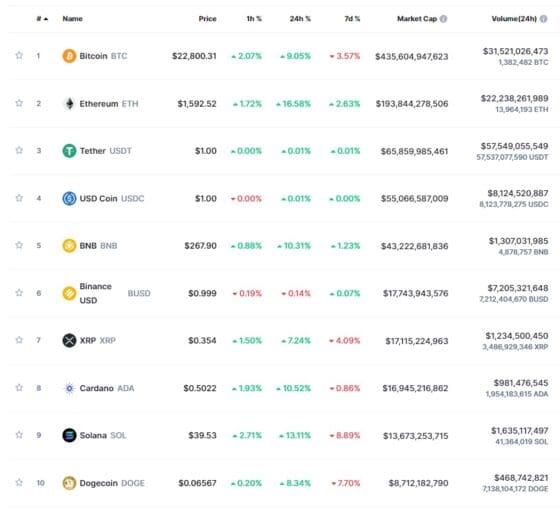Open Cardano ADA coin link
This screenshot has width=560, height=509.
[107, 388]
